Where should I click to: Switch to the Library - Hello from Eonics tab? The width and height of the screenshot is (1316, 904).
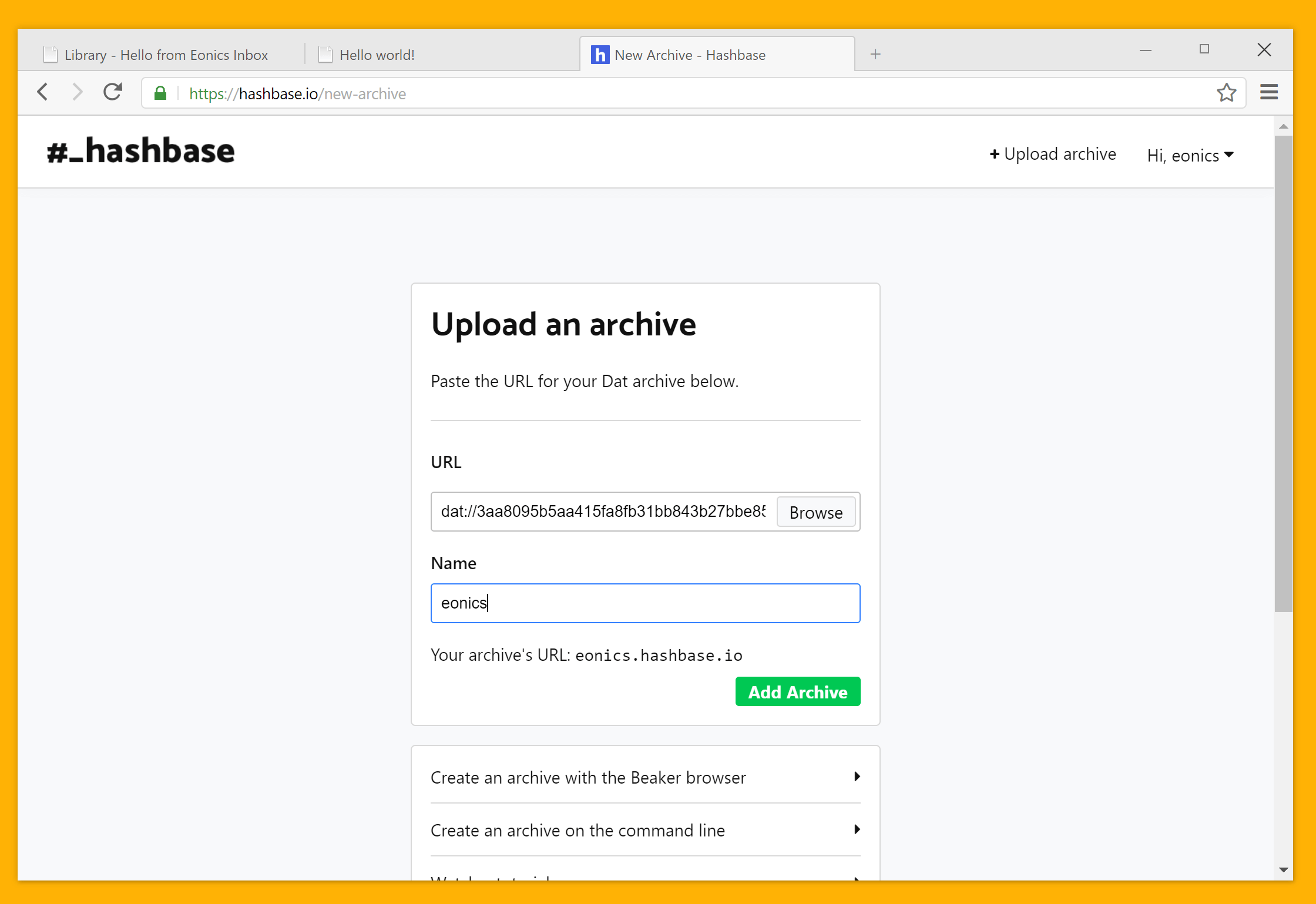click(166, 54)
